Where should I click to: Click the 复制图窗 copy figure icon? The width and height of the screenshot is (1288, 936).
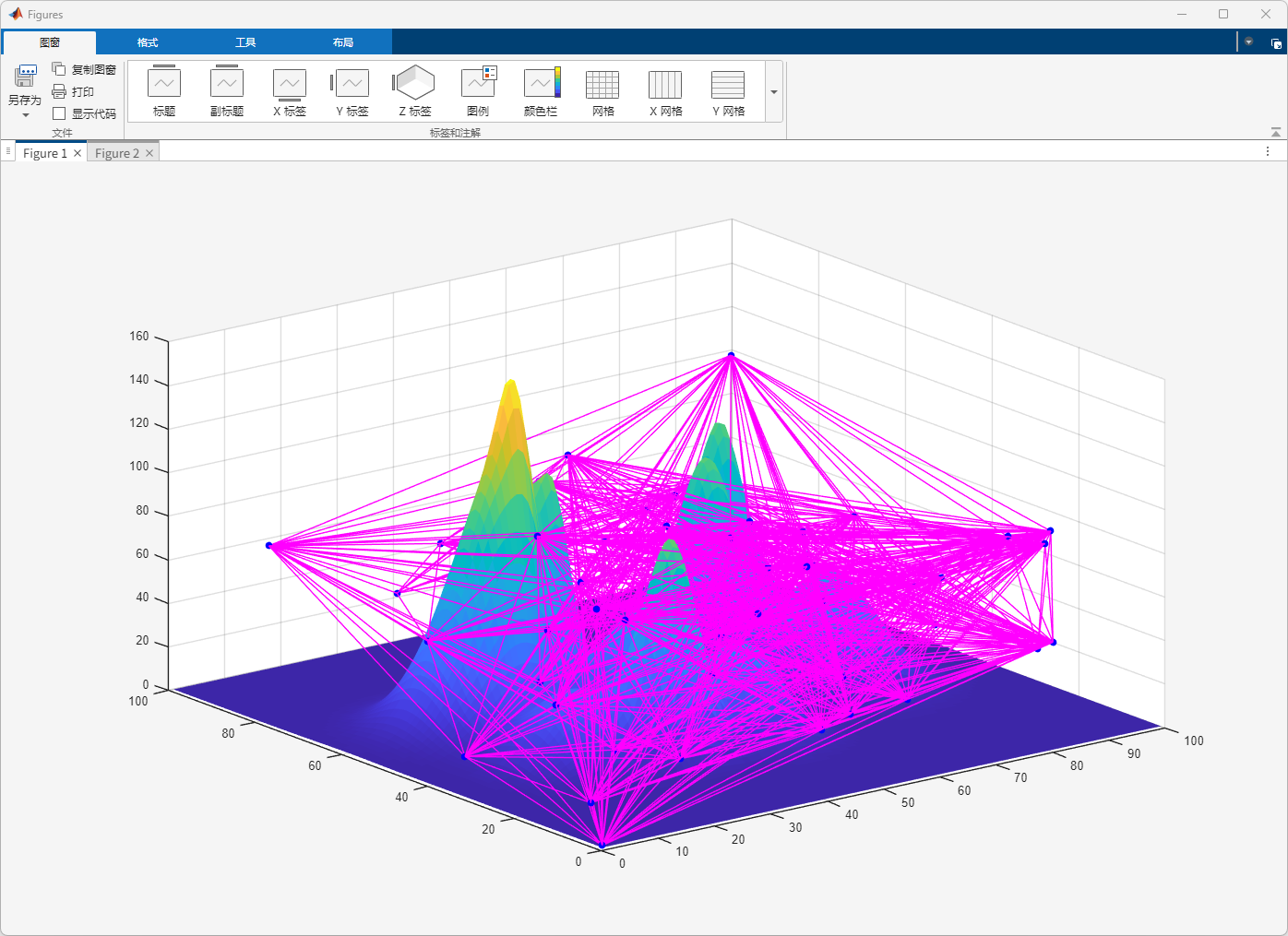click(59, 69)
